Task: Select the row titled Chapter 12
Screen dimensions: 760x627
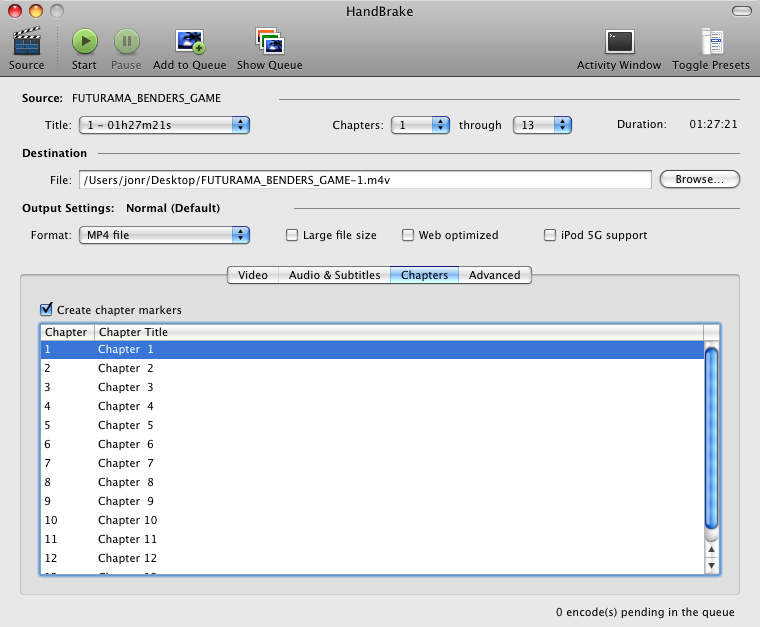Action: coord(372,558)
